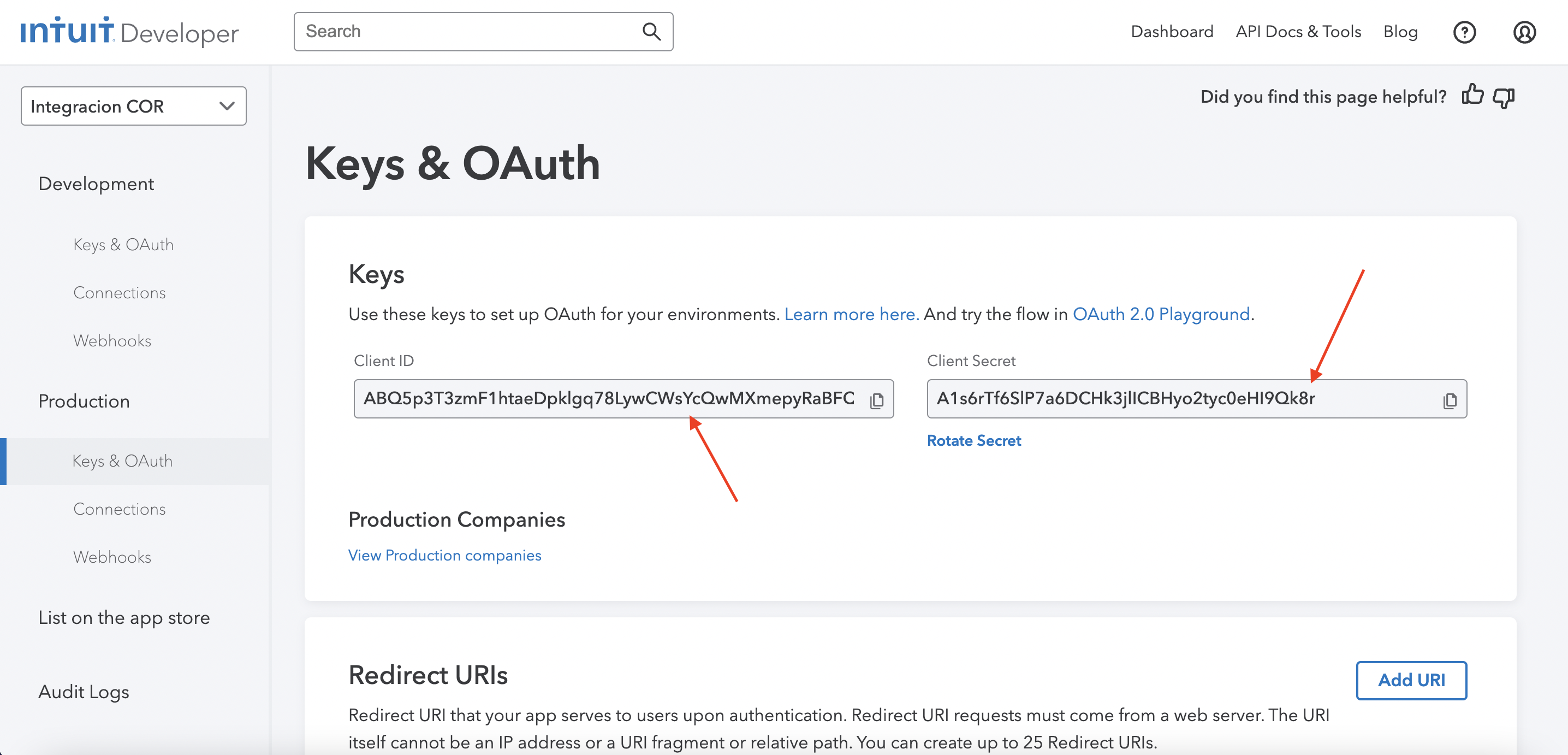1568x755 pixels.
Task: Copy the Client Secret to clipboard
Action: coord(1450,400)
